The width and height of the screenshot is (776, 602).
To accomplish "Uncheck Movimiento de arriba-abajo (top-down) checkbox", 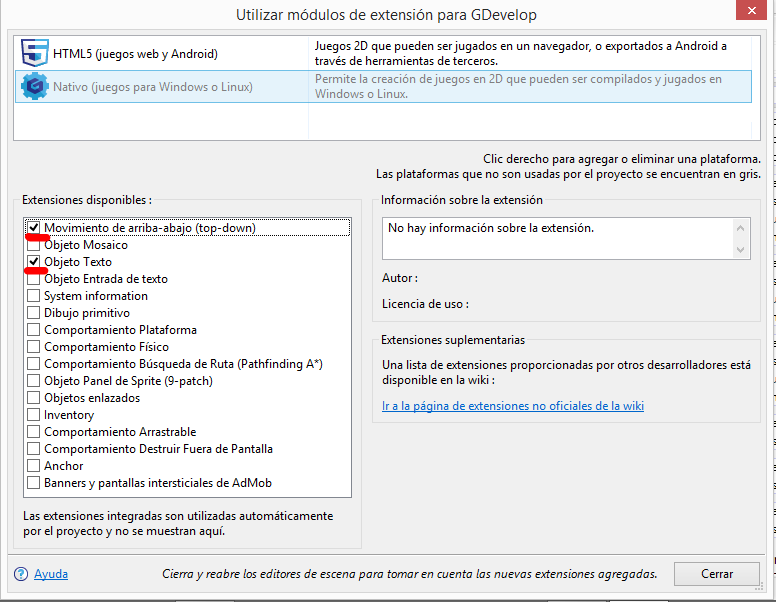I will click(34, 228).
